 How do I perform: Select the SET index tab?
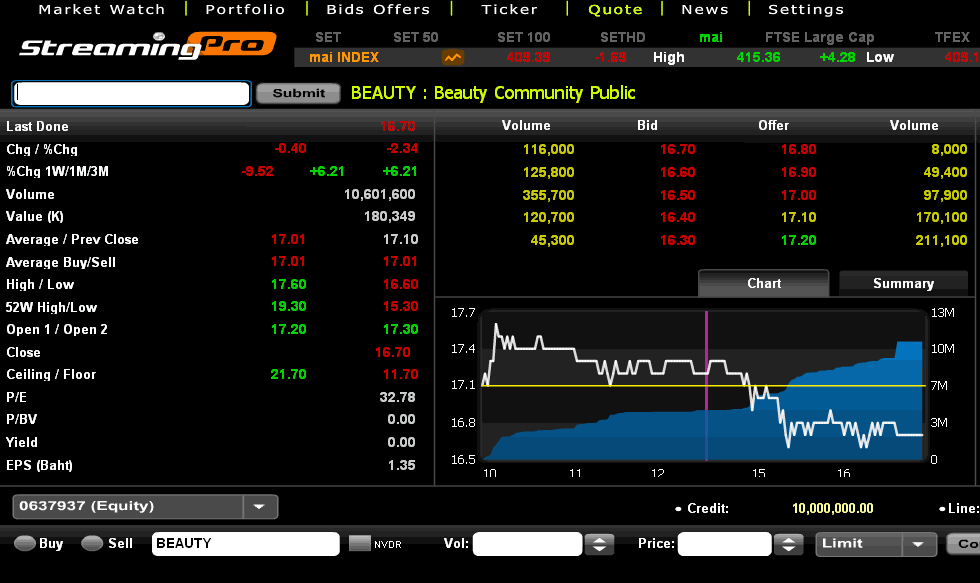(328, 37)
